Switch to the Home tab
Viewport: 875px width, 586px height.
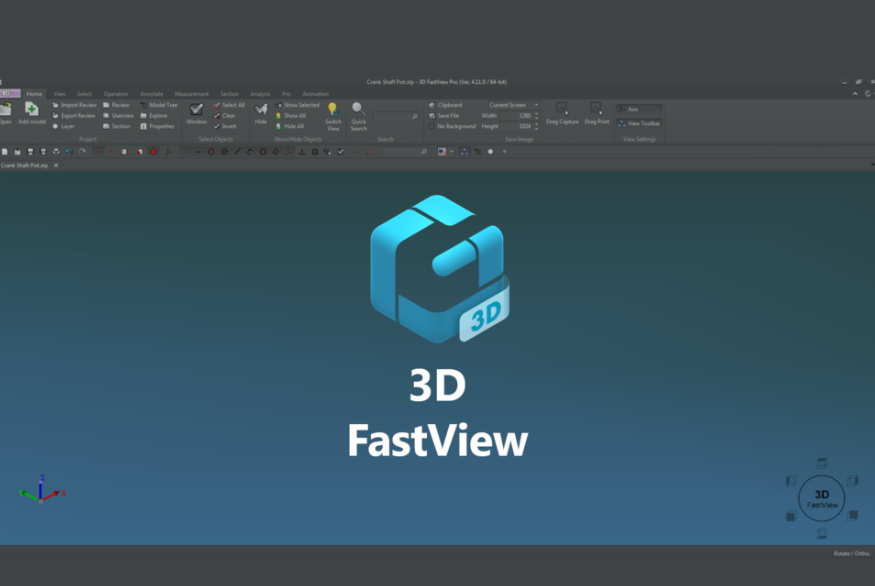tap(34, 94)
